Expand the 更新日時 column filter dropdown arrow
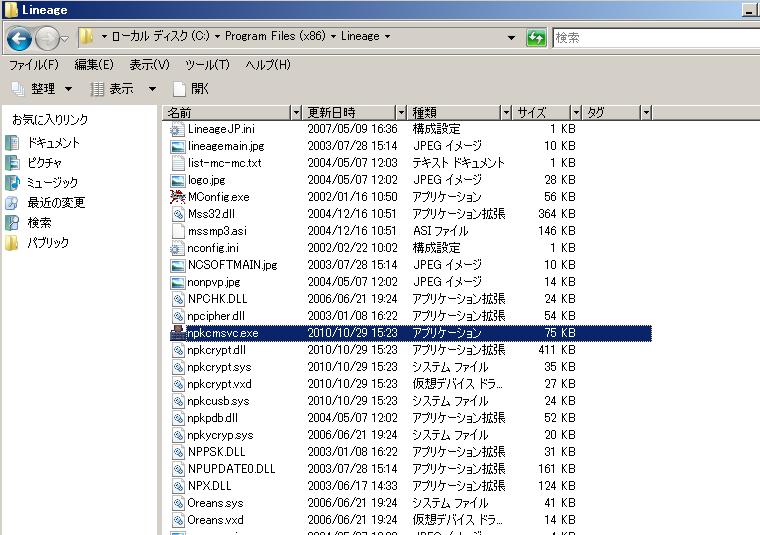 coord(402,112)
